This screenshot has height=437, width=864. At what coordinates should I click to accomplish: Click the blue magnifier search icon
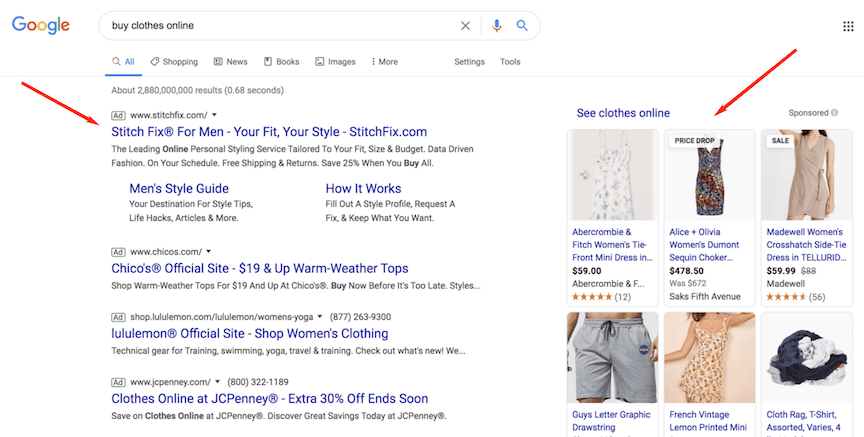point(522,26)
